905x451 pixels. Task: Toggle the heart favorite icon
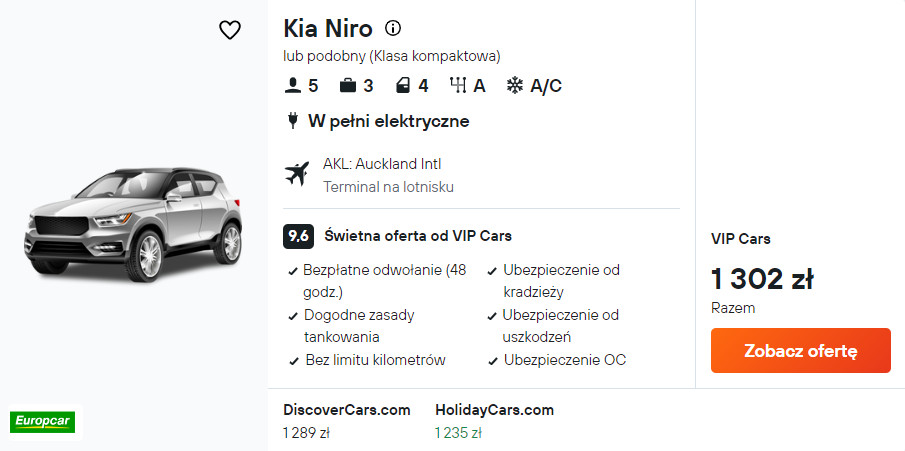(230, 30)
